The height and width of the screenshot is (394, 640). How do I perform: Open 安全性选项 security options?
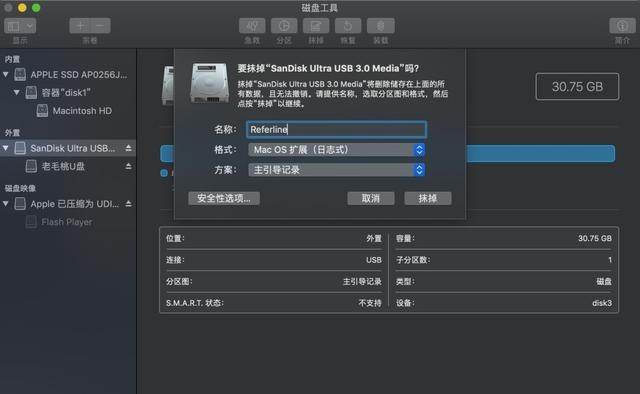pos(224,198)
